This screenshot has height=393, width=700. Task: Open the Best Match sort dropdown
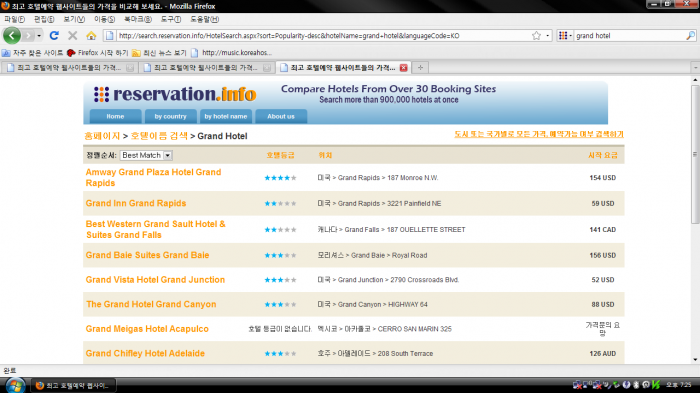146,155
